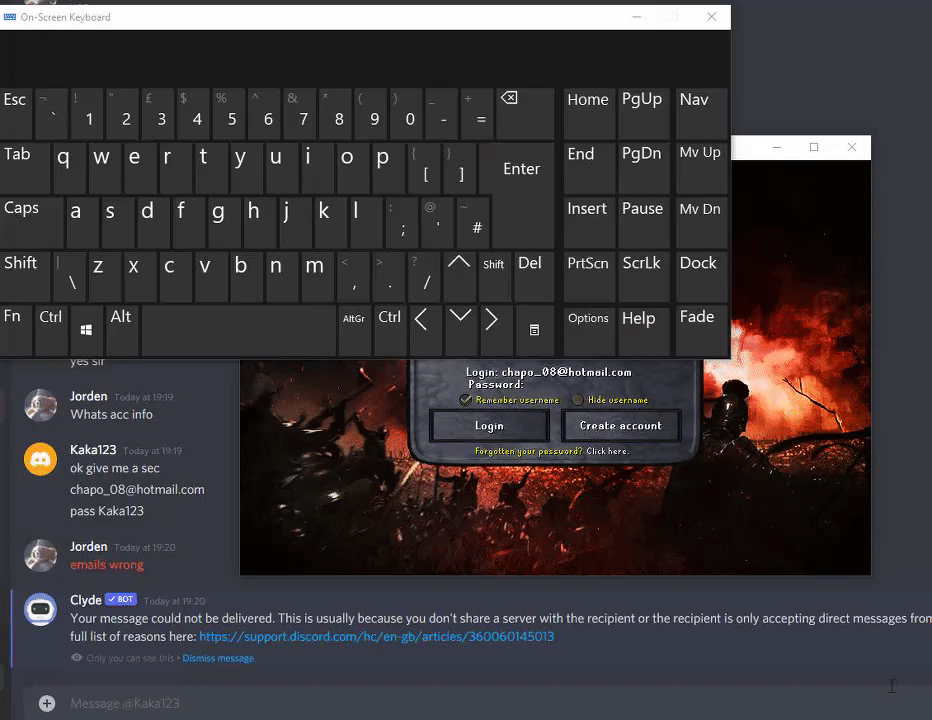Click the Mv Dn key

tap(702, 222)
